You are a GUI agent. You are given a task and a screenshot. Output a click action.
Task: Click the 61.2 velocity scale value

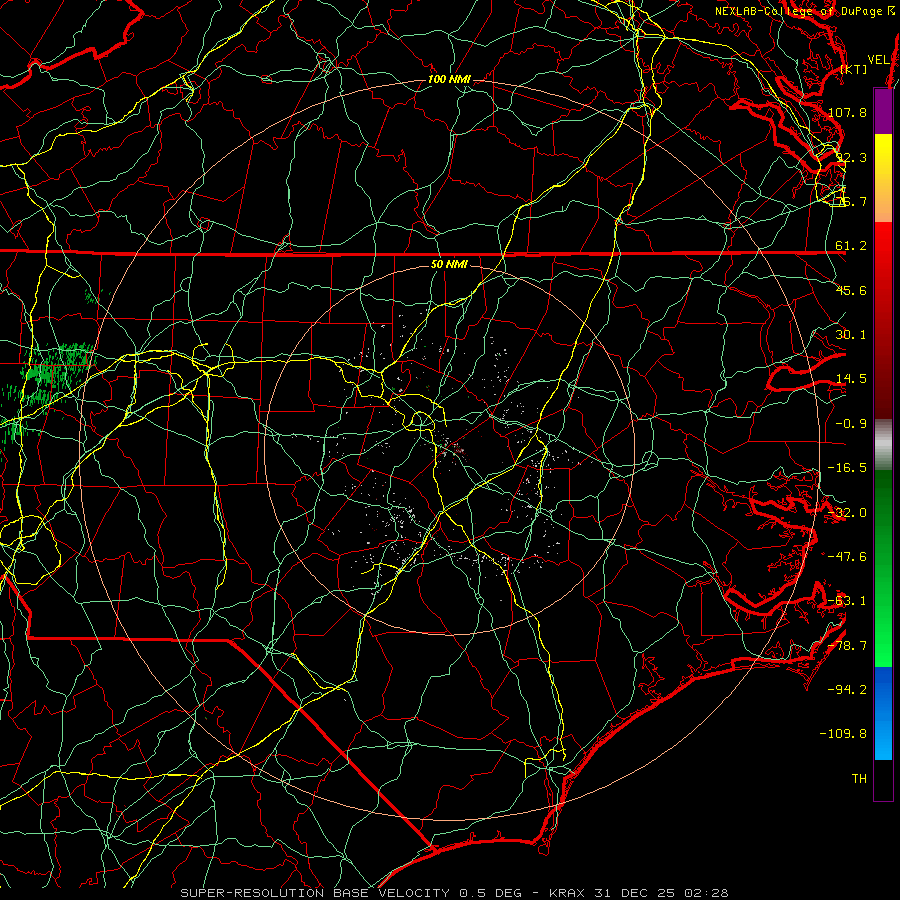(x=851, y=246)
